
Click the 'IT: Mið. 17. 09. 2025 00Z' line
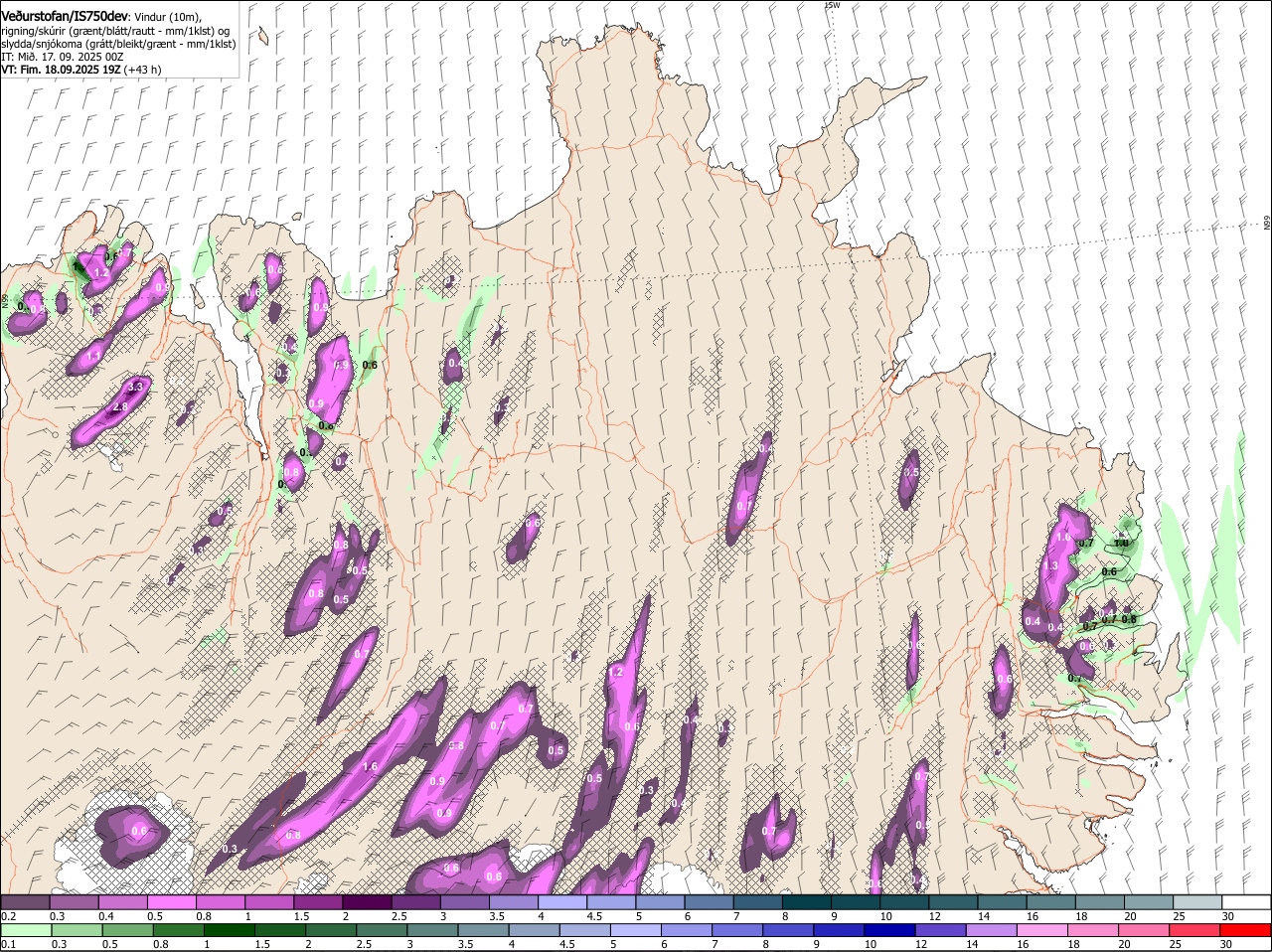click(x=62, y=57)
